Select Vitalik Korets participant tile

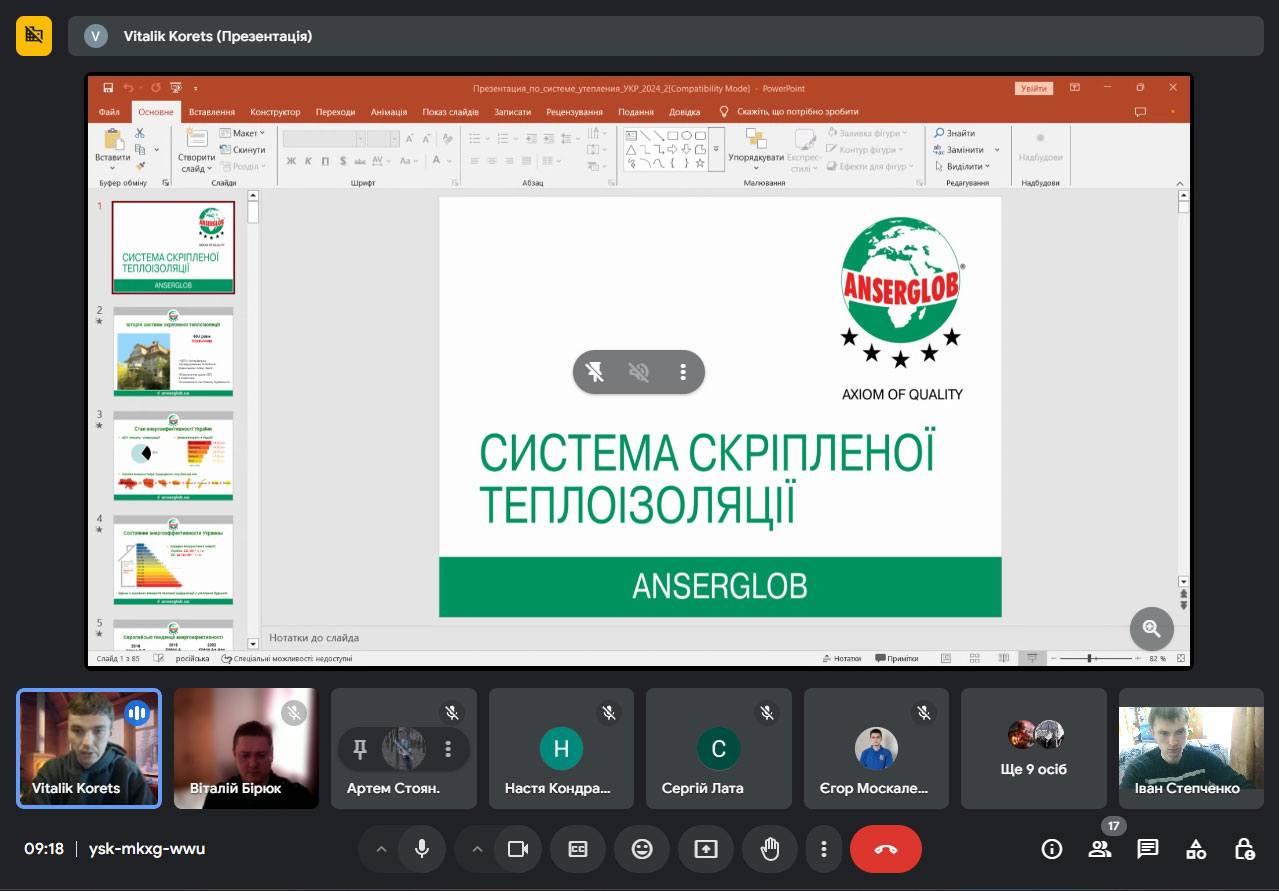tap(89, 748)
